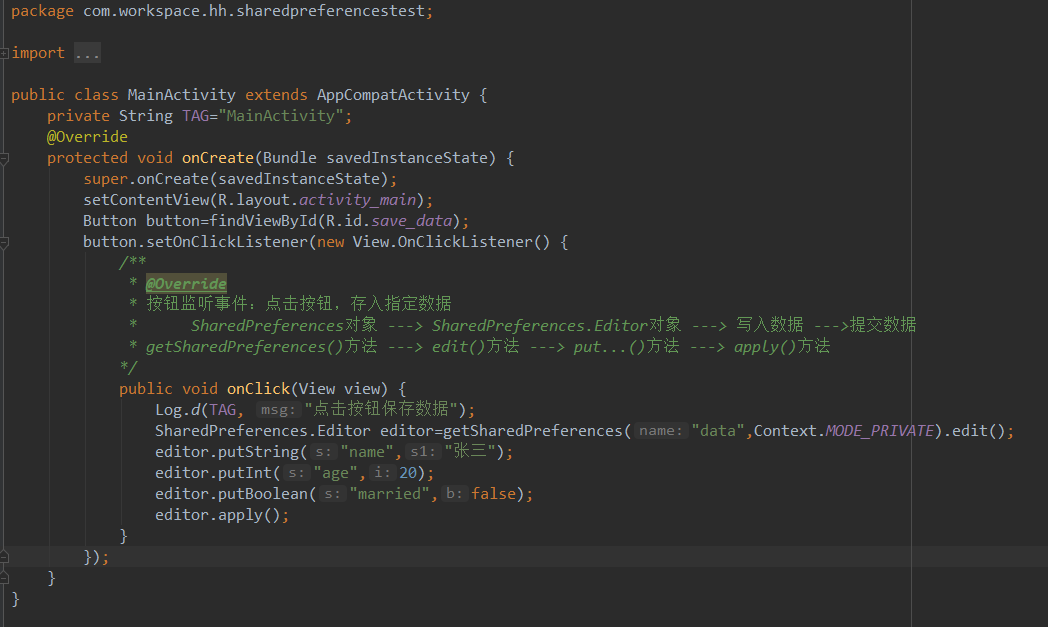
Task: Click 'View.OnClickListener' after the new keyword
Action: 442,242
